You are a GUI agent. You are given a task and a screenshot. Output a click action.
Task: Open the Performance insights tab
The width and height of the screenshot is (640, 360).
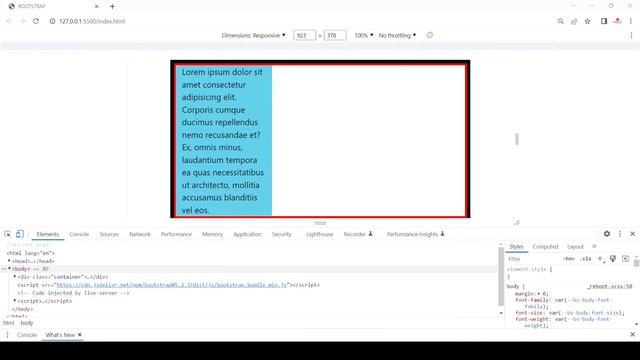click(416, 234)
